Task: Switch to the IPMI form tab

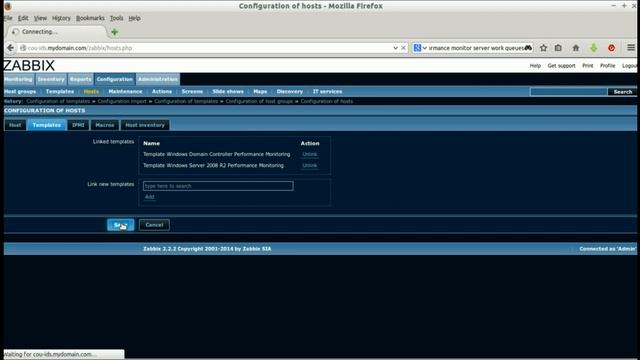Action: pos(78,125)
